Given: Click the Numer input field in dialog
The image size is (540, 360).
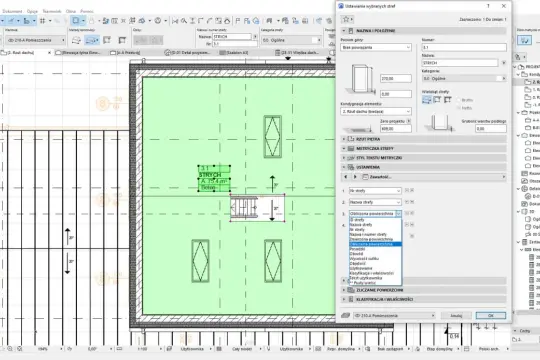Looking at the screenshot, I should (x=464, y=47).
